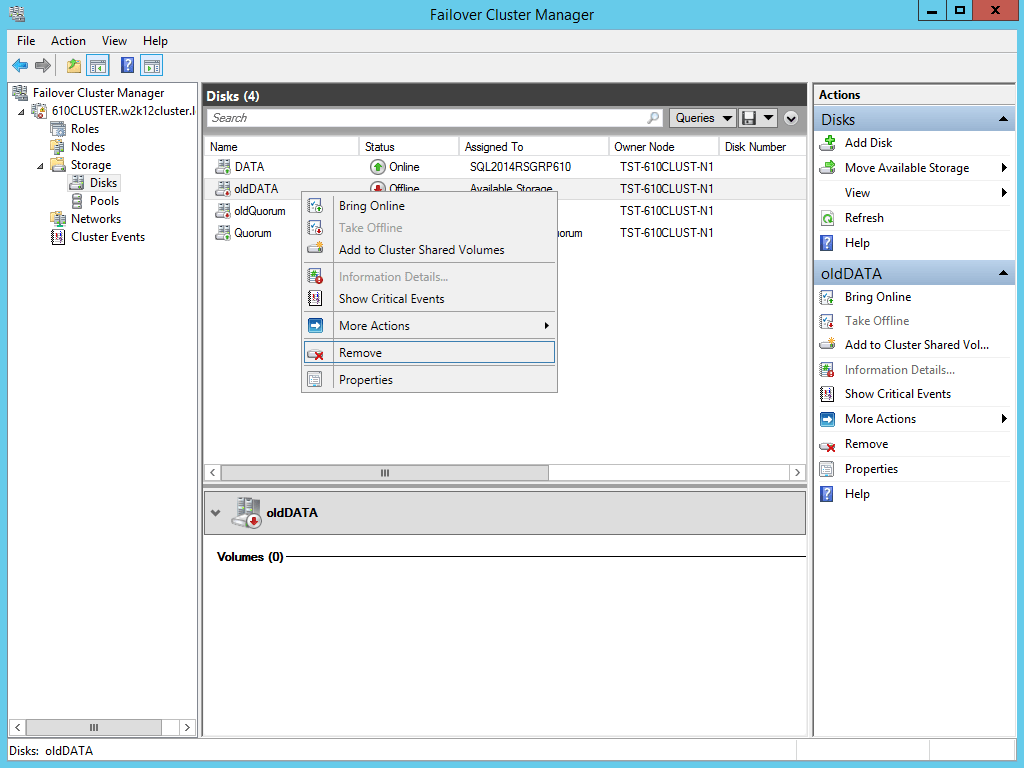The image size is (1024, 768).
Task: Click the back navigation arrow
Action: 20,64
